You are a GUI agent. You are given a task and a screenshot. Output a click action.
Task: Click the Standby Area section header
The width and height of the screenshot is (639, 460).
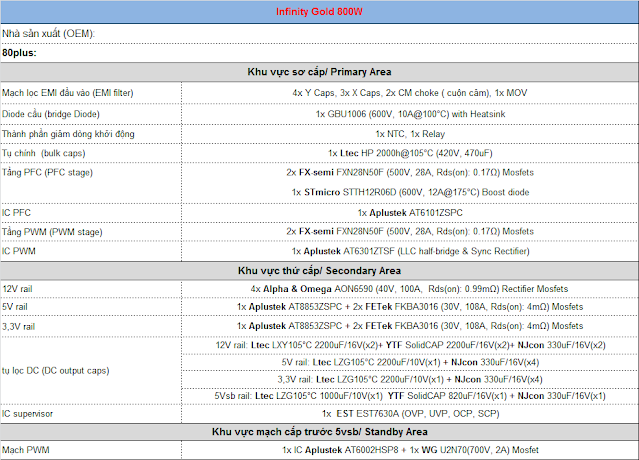tap(320, 431)
